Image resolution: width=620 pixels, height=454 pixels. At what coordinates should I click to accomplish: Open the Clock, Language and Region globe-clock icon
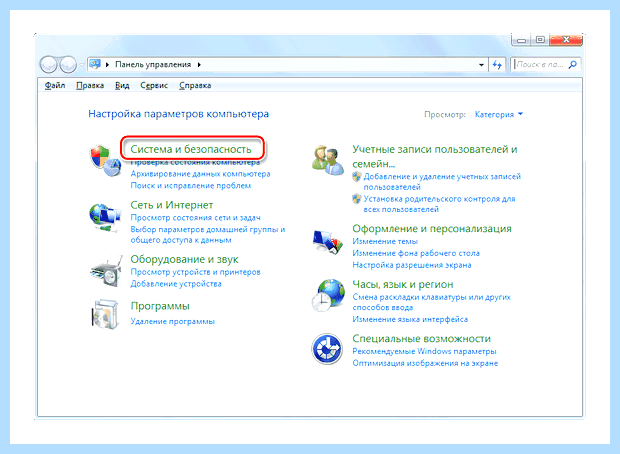(328, 295)
